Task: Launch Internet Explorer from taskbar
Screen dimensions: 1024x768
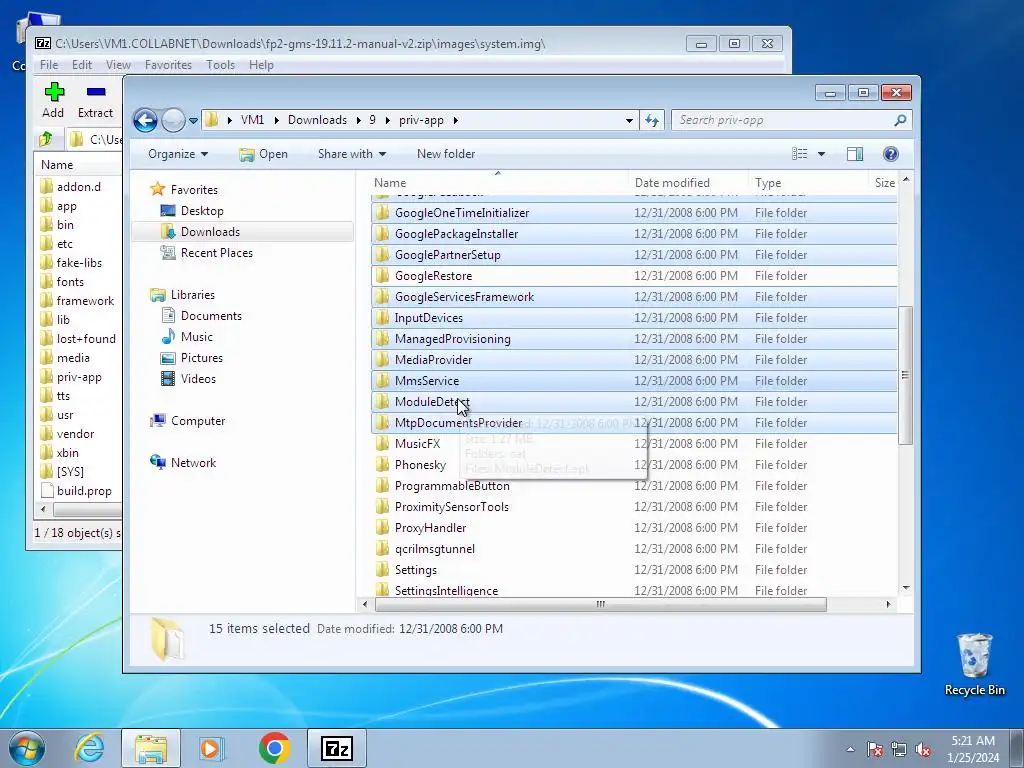Action: pyautogui.click(x=89, y=748)
